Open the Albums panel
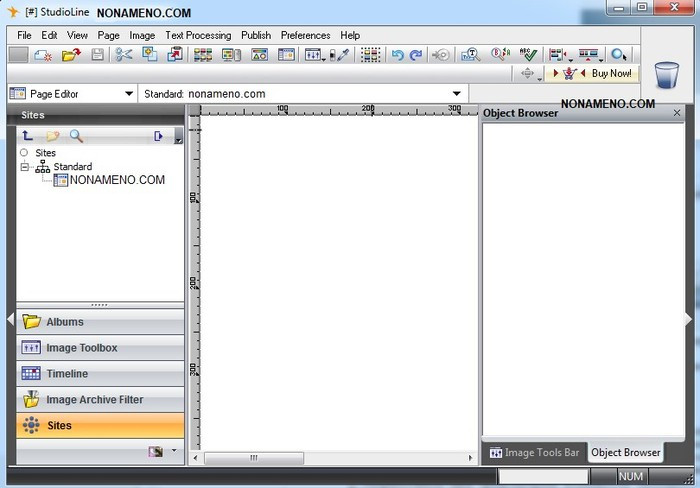The width and height of the screenshot is (700, 488). (x=100, y=322)
